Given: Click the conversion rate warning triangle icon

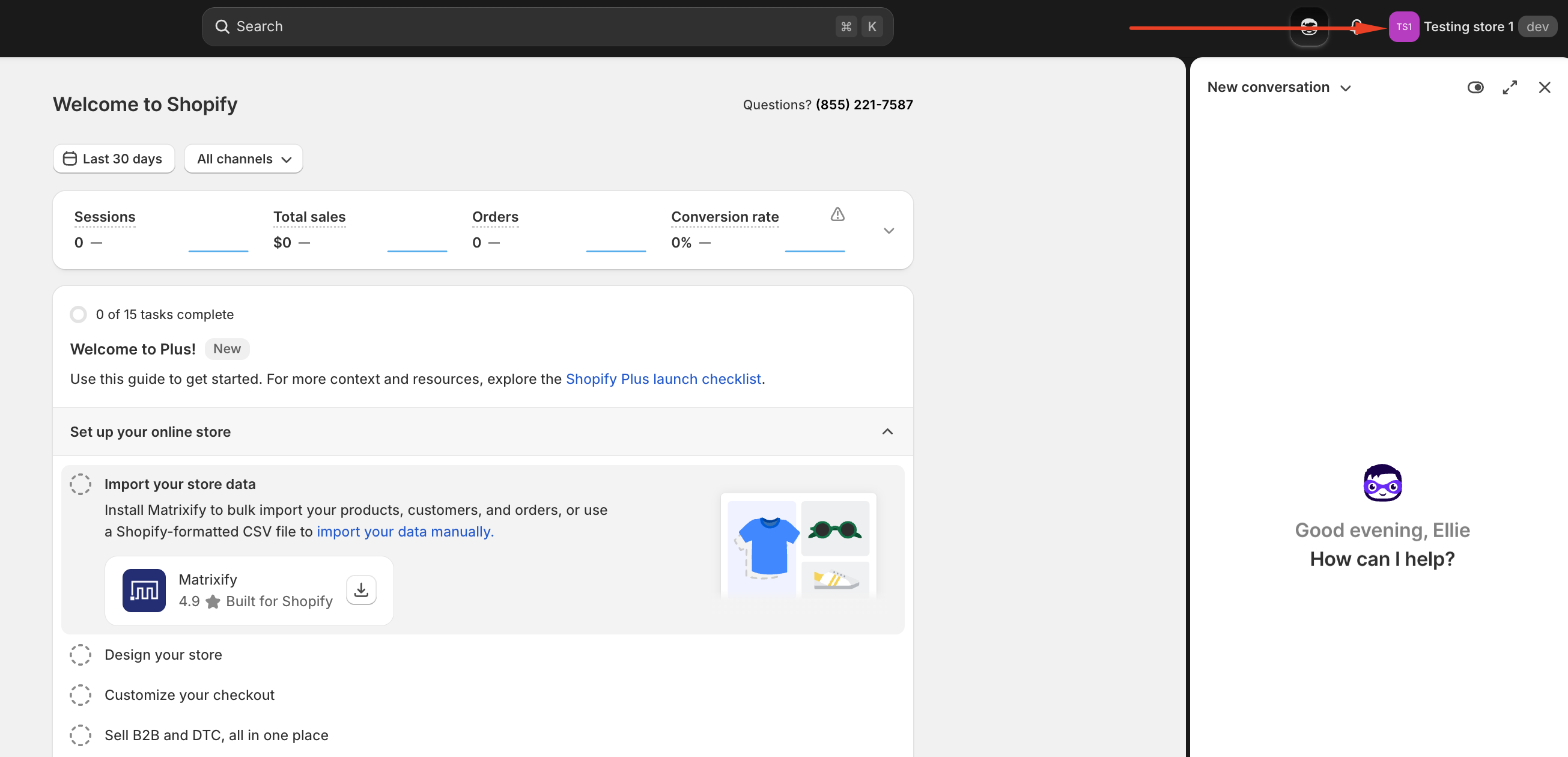Looking at the screenshot, I should (x=837, y=214).
